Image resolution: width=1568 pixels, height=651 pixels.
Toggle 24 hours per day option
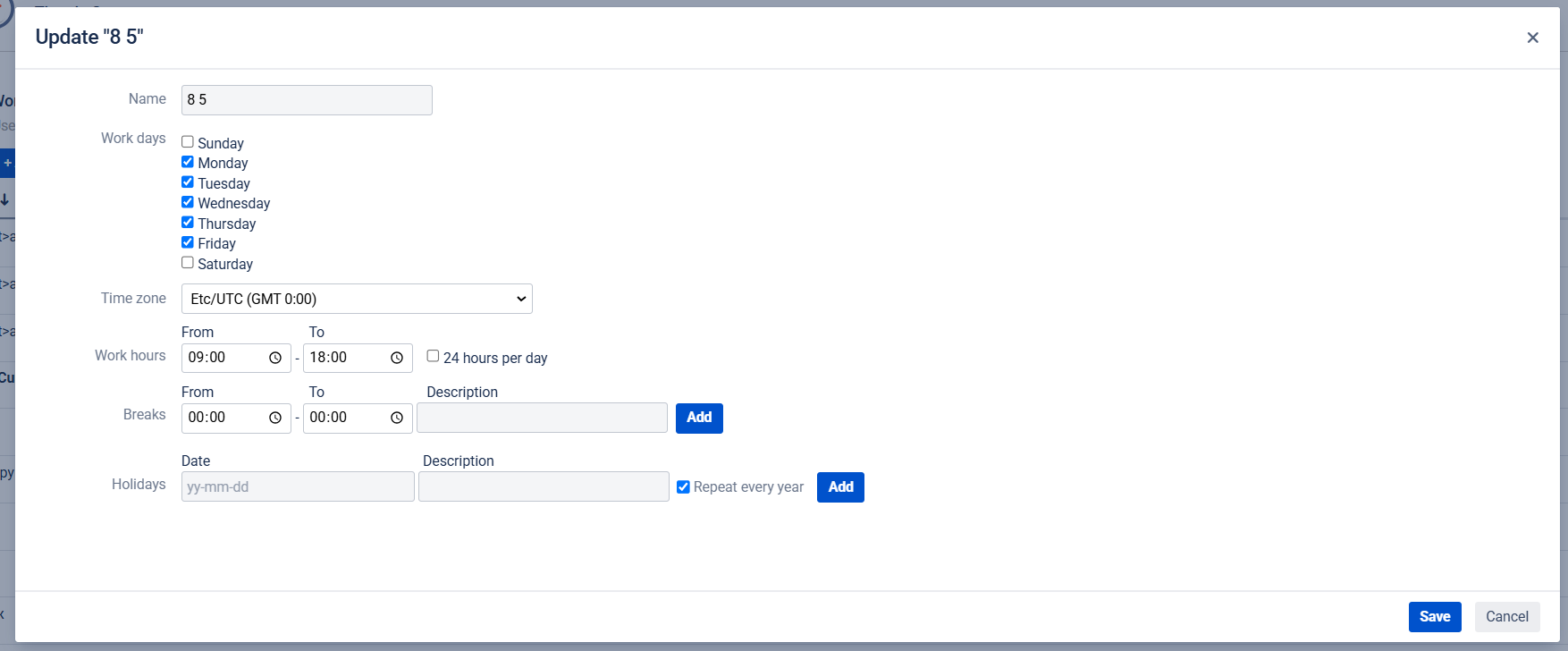click(x=433, y=356)
